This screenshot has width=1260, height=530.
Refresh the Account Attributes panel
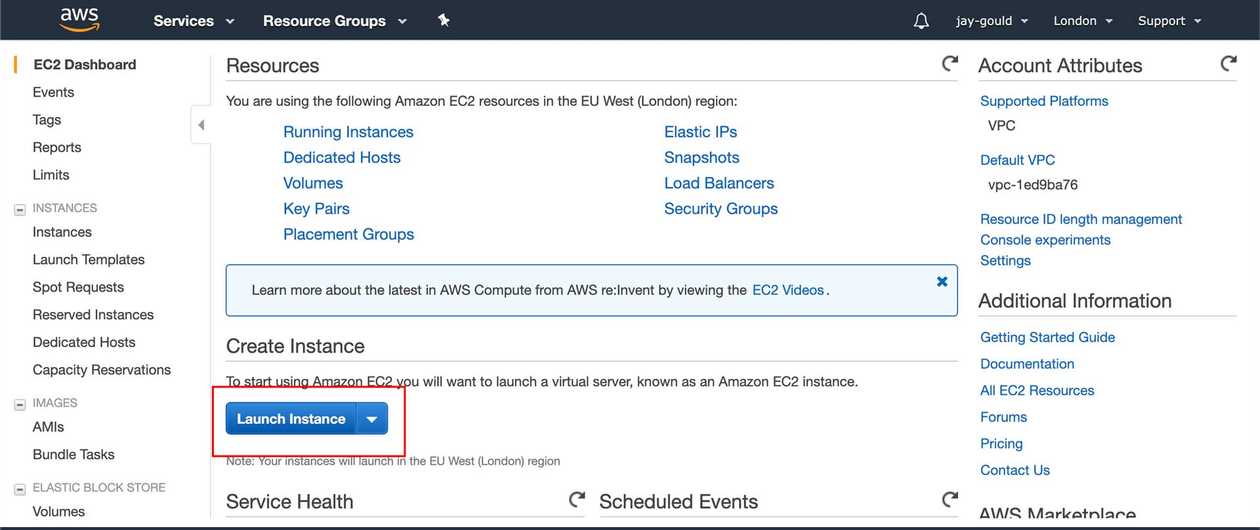pos(1229,64)
